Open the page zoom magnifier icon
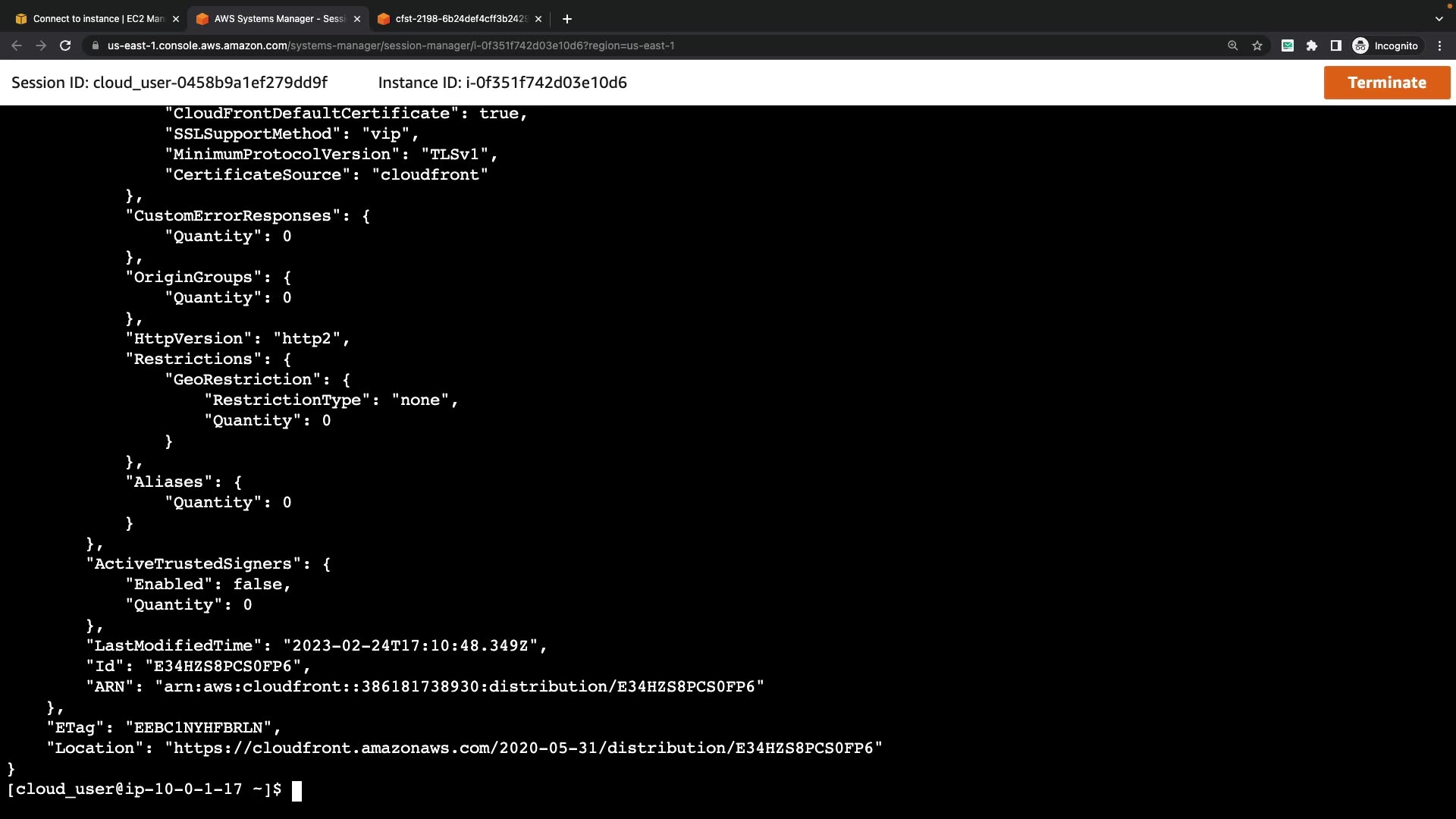This screenshot has height=819, width=1456. pyautogui.click(x=1233, y=45)
